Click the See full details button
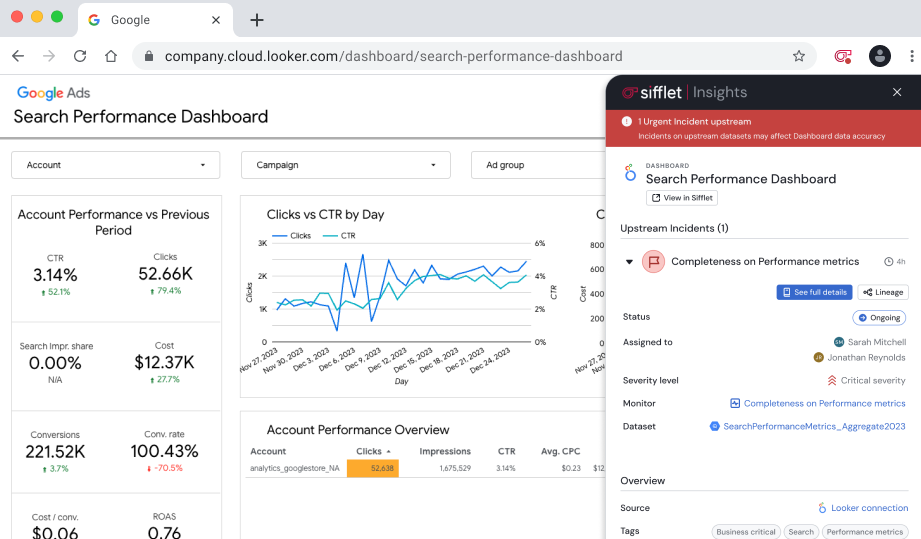 point(814,292)
